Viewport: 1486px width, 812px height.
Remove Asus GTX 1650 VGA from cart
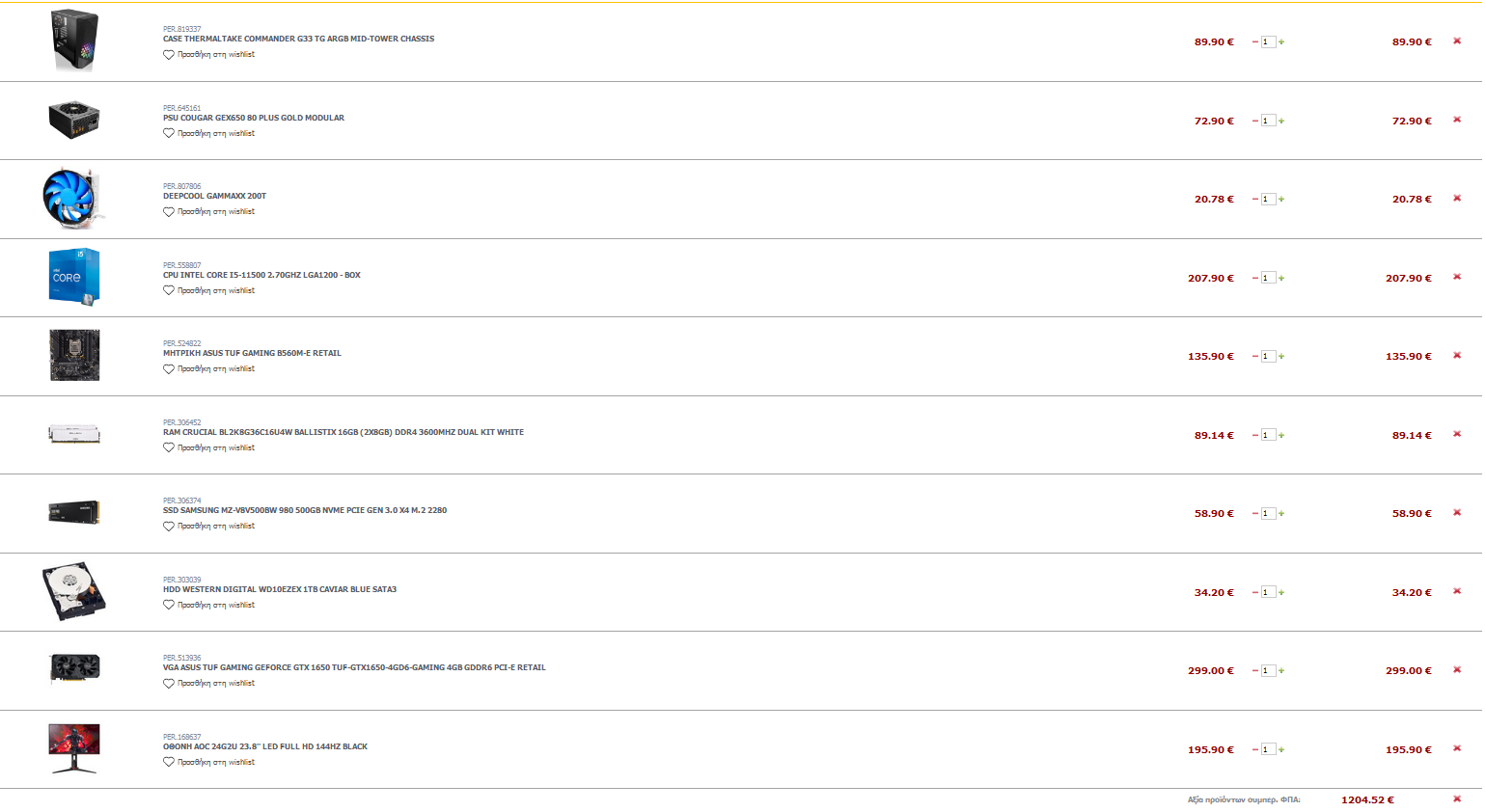pyautogui.click(x=1457, y=669)
